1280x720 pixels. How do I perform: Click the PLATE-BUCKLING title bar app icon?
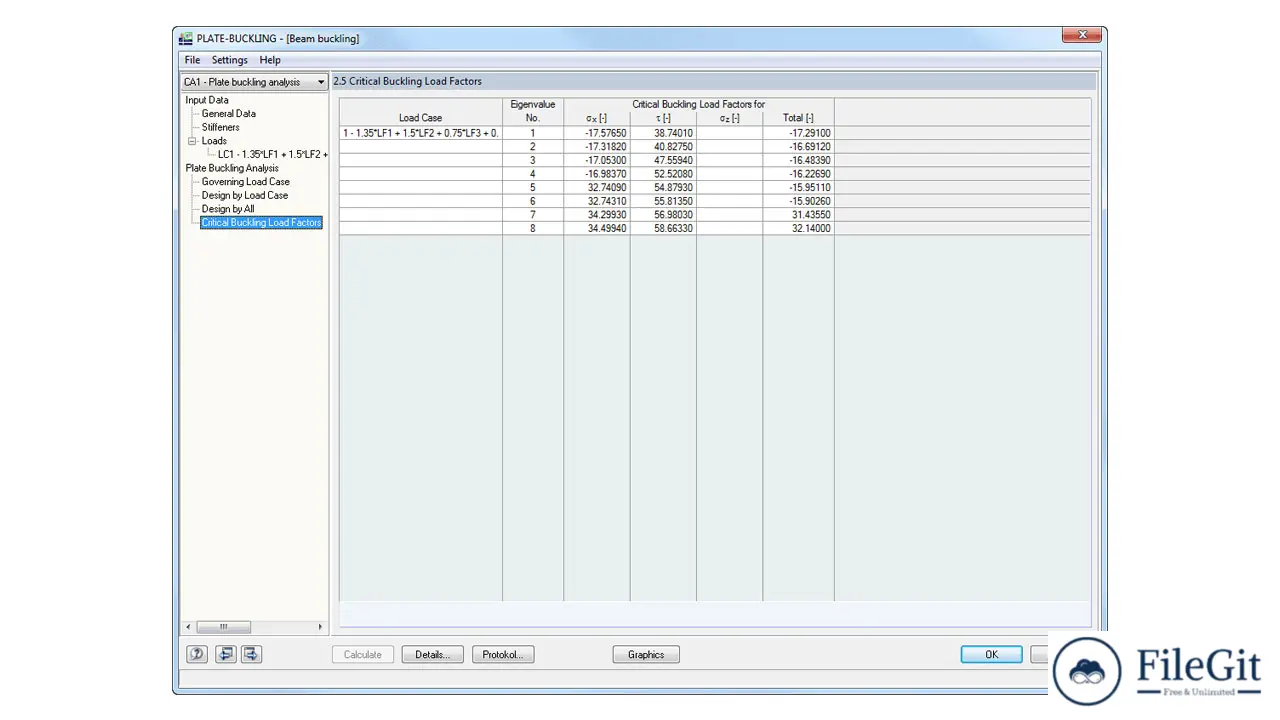[186, 38]
